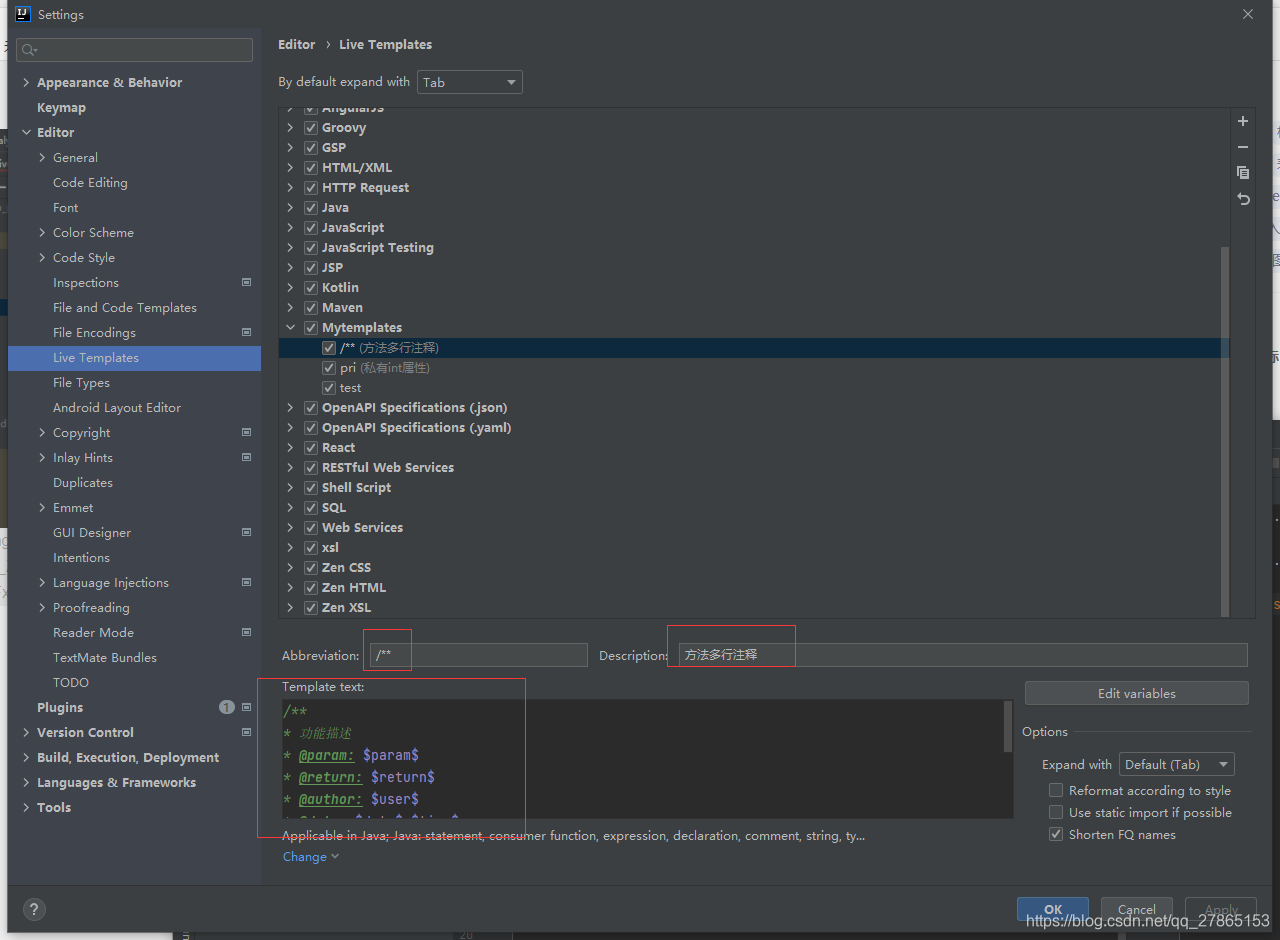Click the Apply button
The image size is (1280, 940).
(x=1221, y=909)
